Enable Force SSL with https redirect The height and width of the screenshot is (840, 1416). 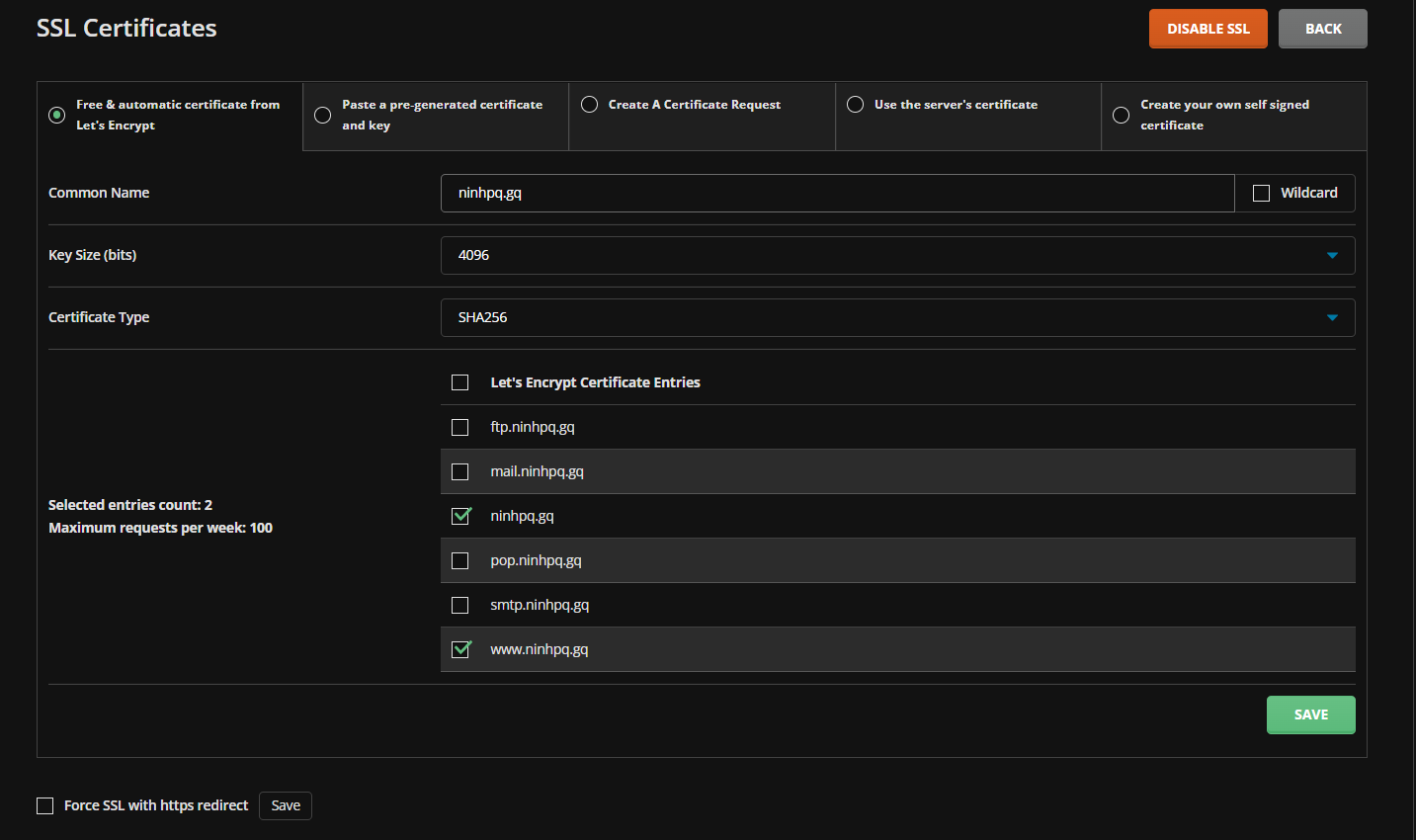point(45,805)
